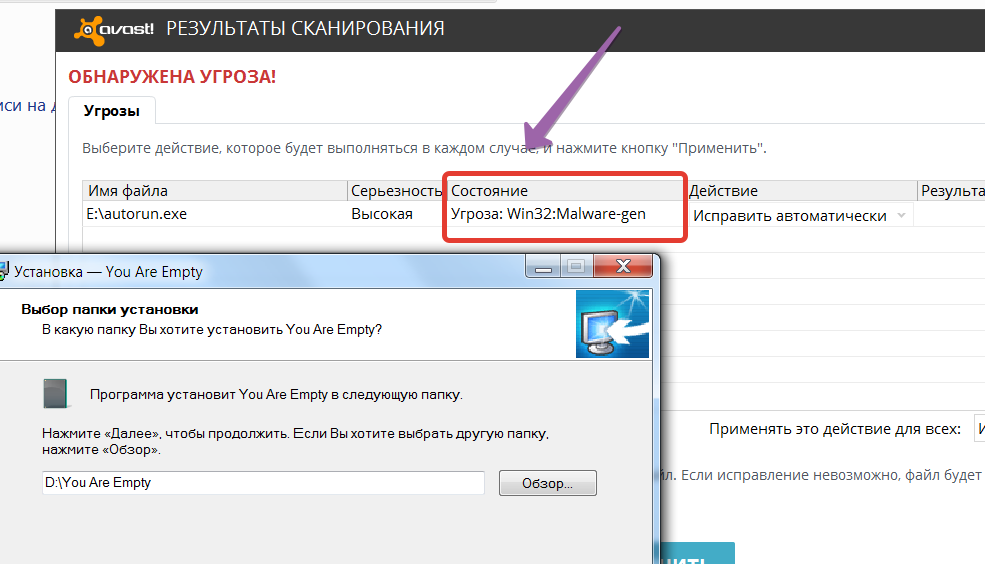The width and height of the screenshot is (985, 564).
Task: Open the Применять это действие для всех dropdown
Action: [x=979, y=429]
